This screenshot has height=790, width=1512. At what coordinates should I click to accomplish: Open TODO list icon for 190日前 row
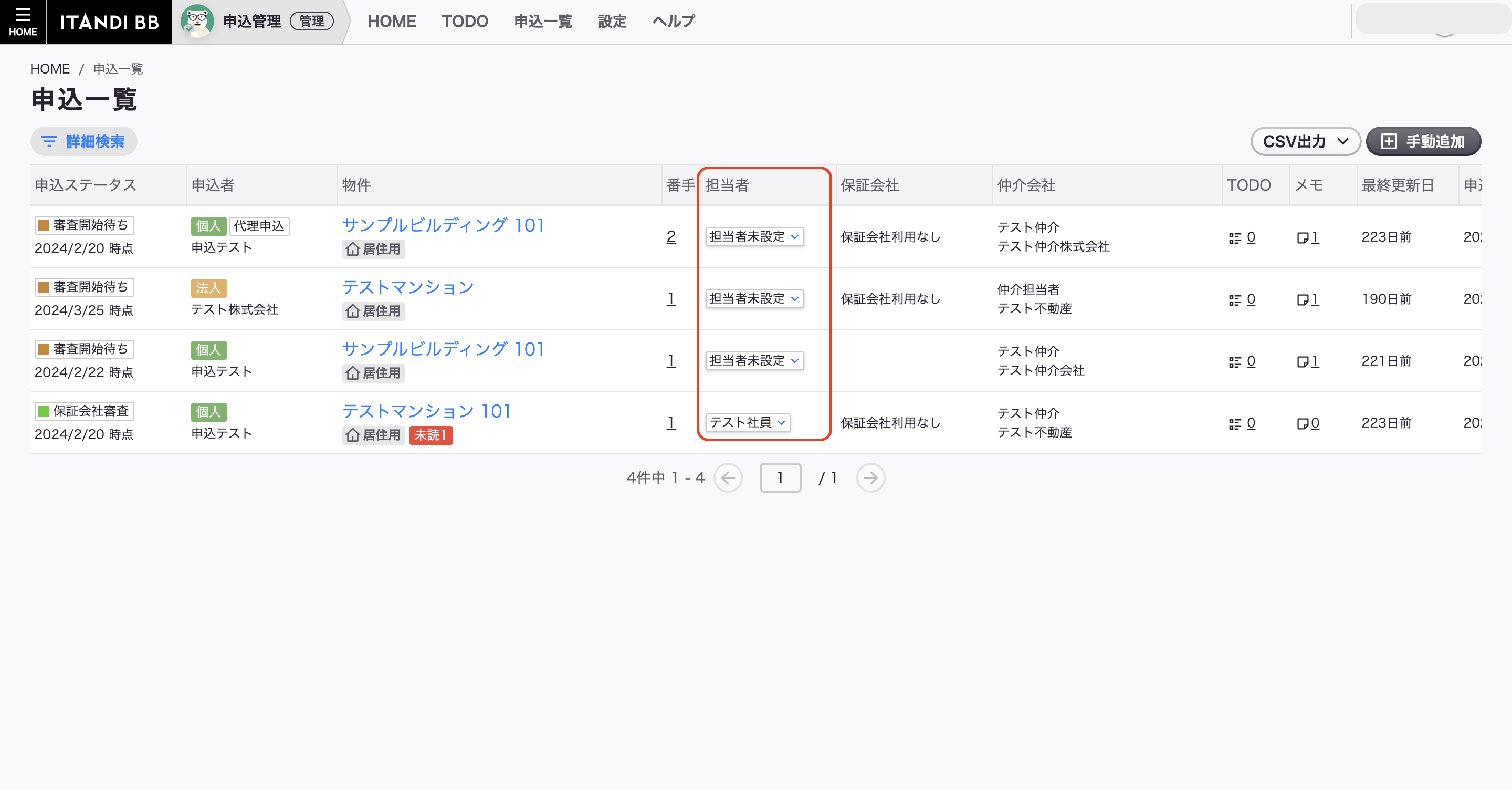pyautogui.click(x=1235, y=300)
